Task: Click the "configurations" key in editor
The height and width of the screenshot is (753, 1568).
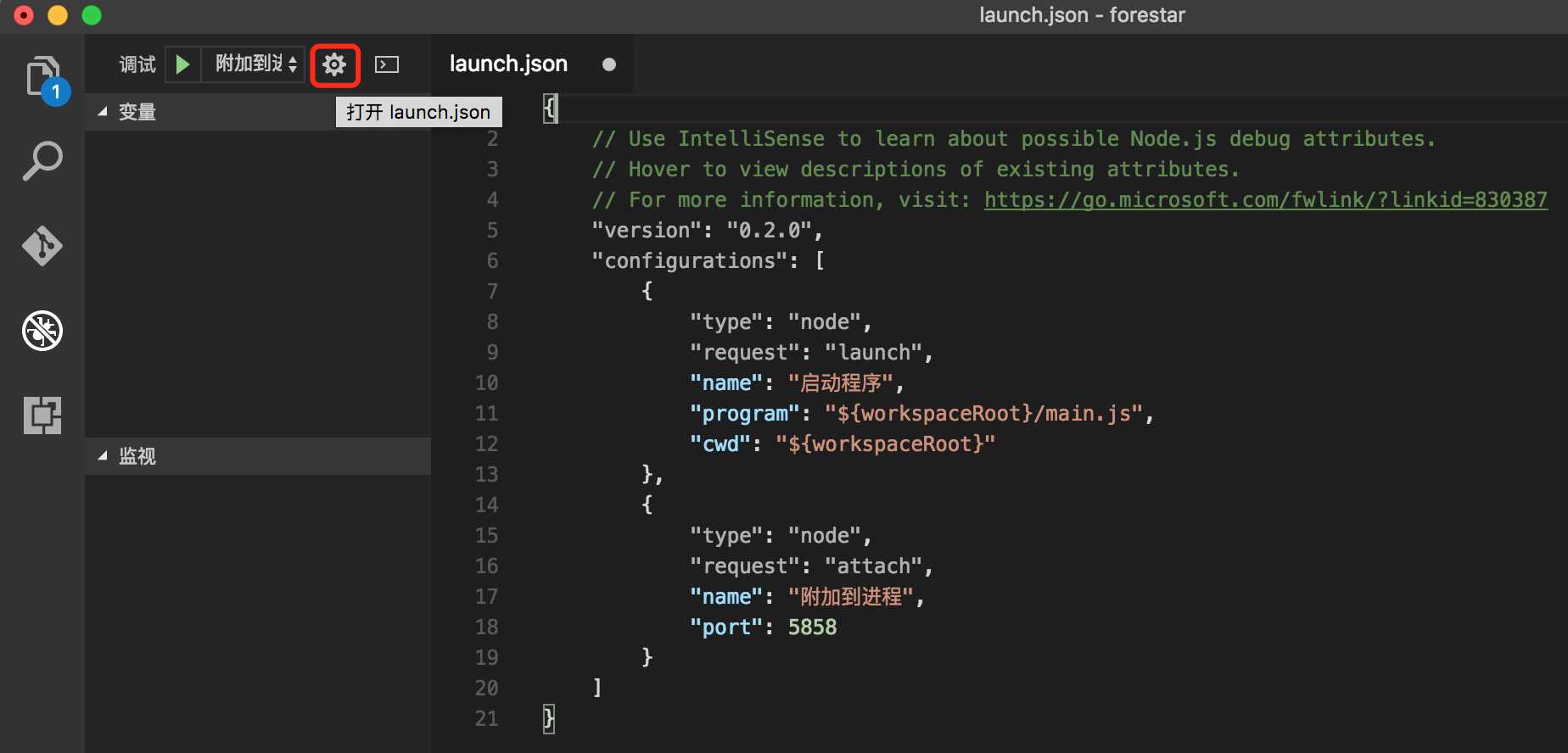Action: [x=690, y=261]
